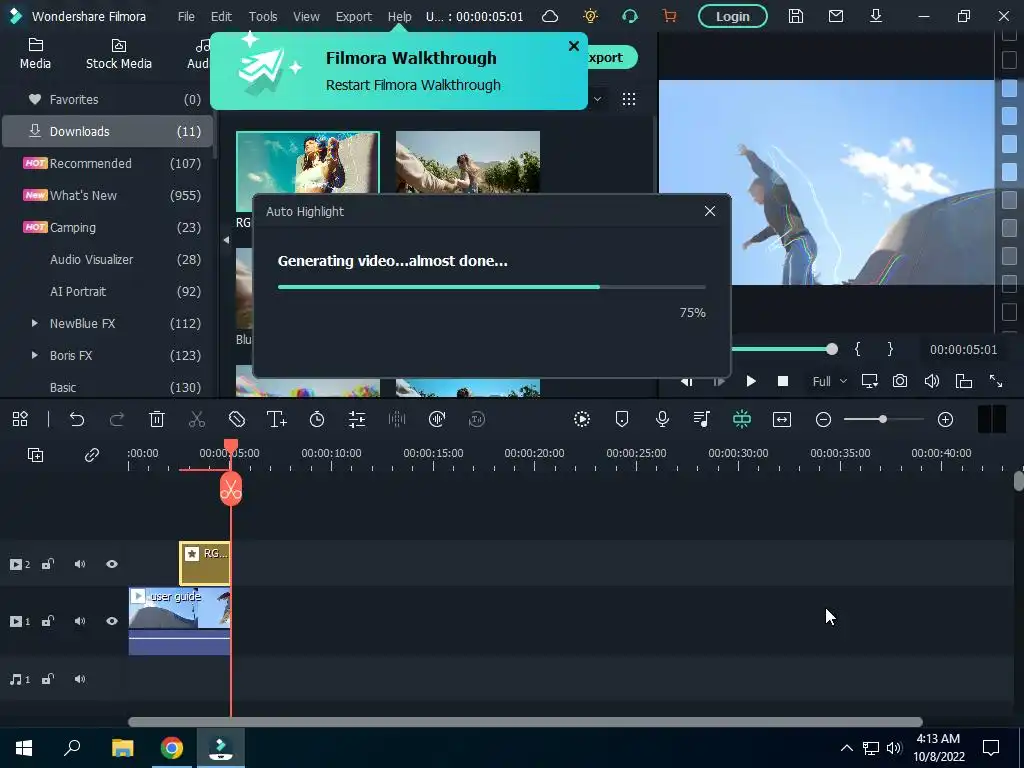The height and width of the screenshot is (768, 1024).
Task: Select the user guide clip on track 1
Action: (180, 620)
